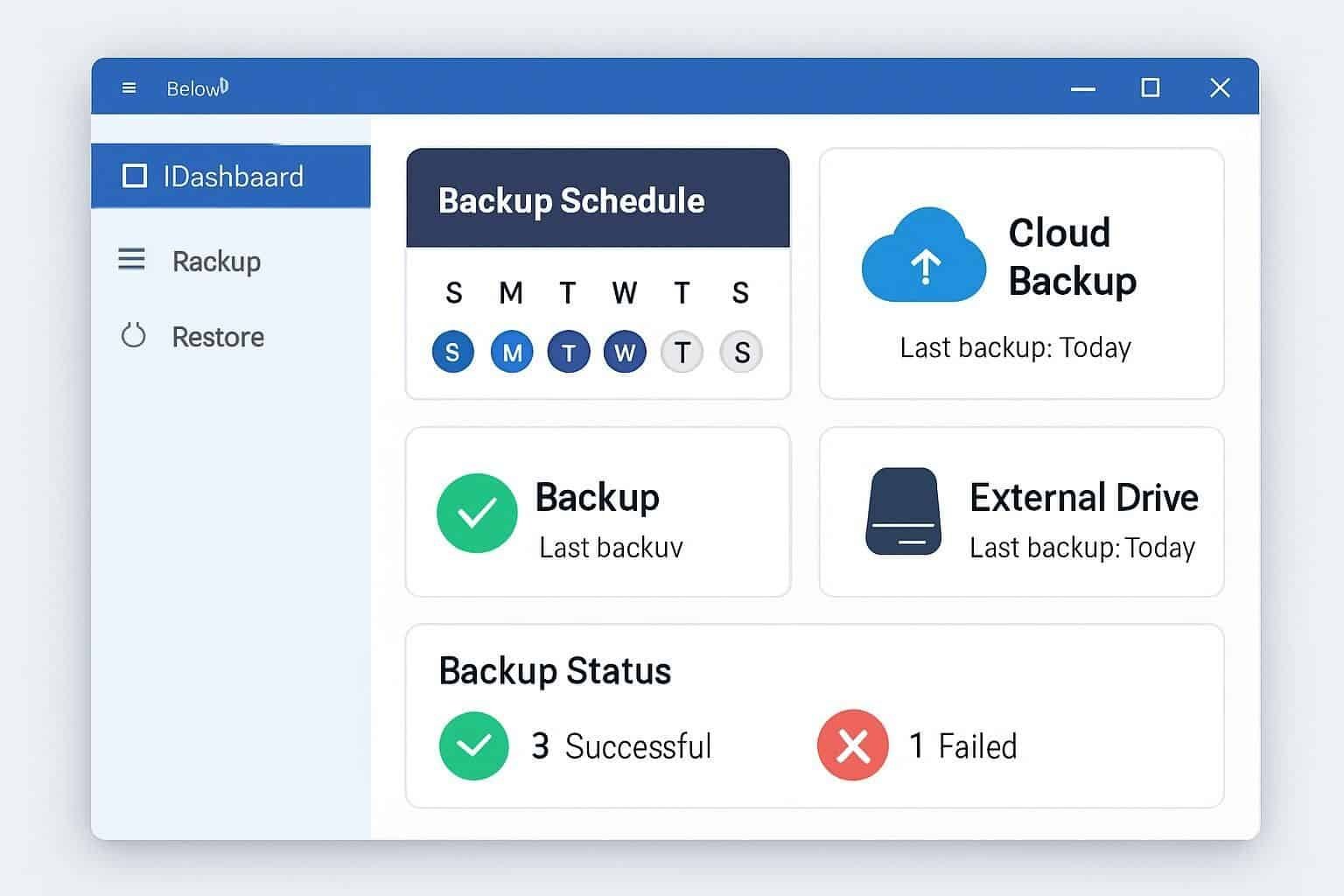Click the blue cloud upload icon
The image size is (1344, 896).
[924, 255]
